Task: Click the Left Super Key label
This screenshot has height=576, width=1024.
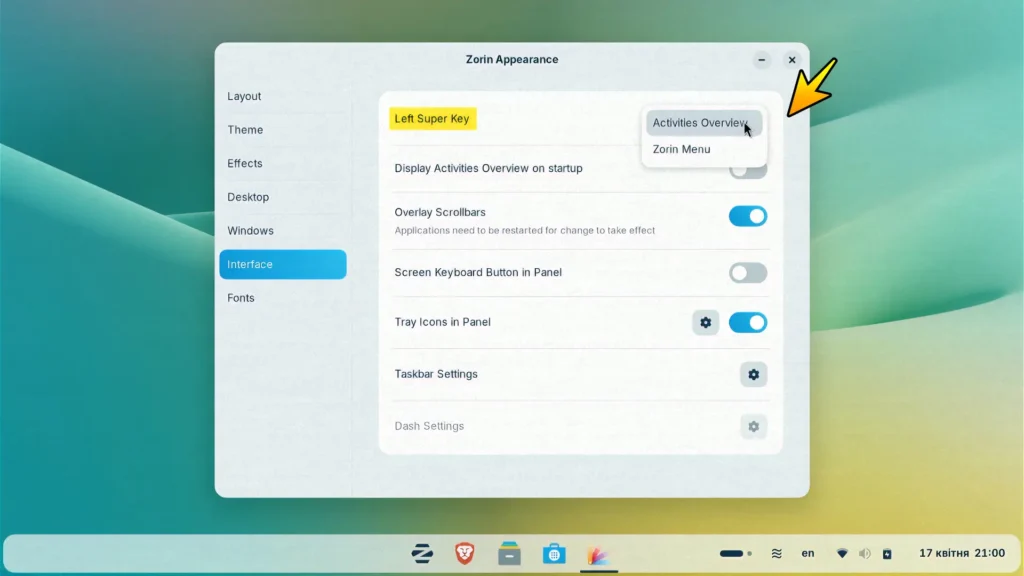Action: coord(432,119)
